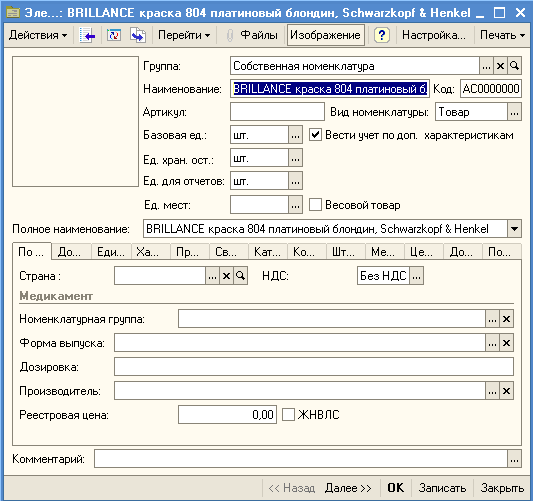Open Ед. мест ellipsis selector
The width and height of the screenshot is (533, 501).
pos(295,205)
